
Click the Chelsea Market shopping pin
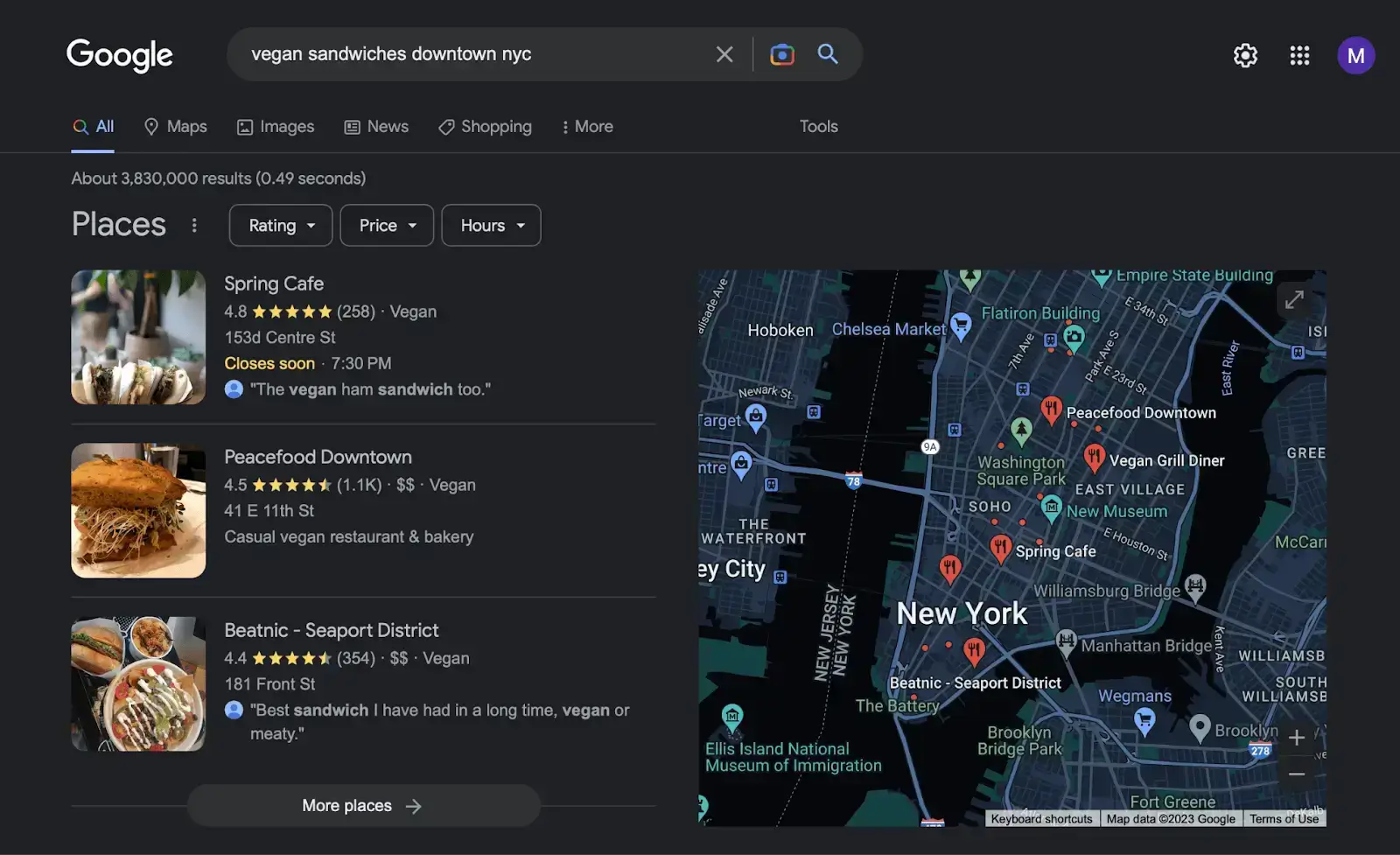click(961, 326)
